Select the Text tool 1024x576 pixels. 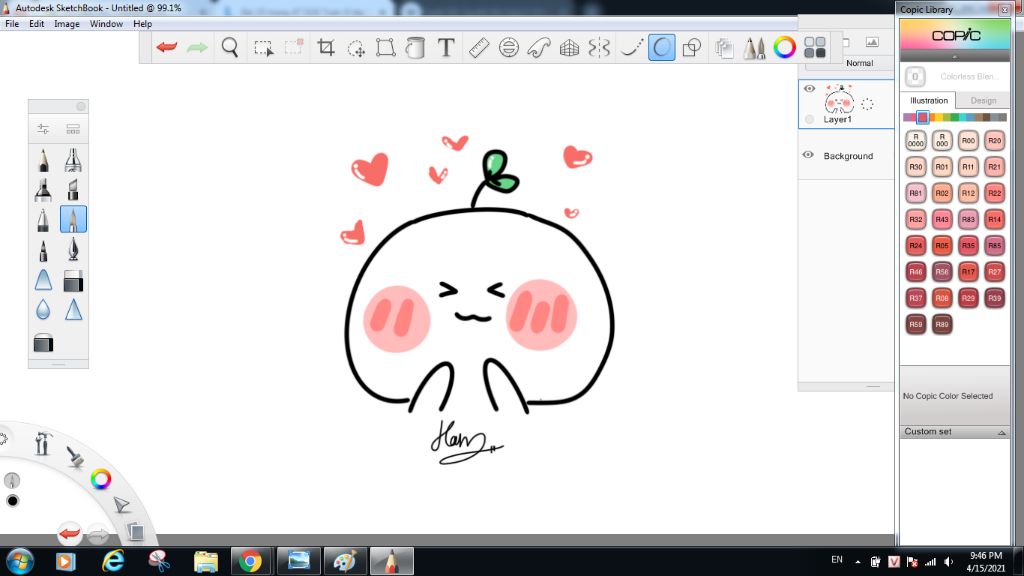446,47
